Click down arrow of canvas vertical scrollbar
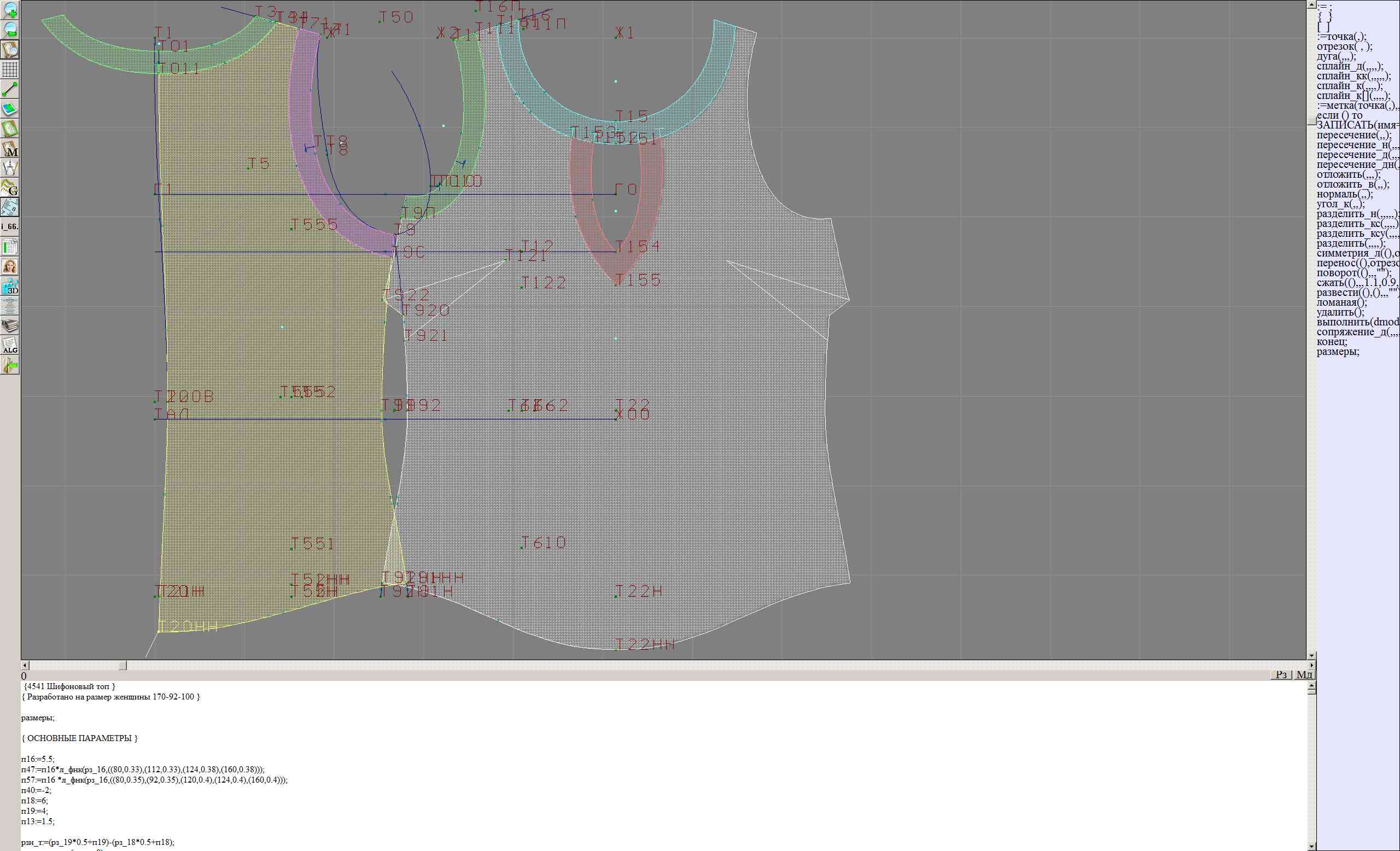This screenshot has width=1400, height=851. click(x=1311, y=656)
